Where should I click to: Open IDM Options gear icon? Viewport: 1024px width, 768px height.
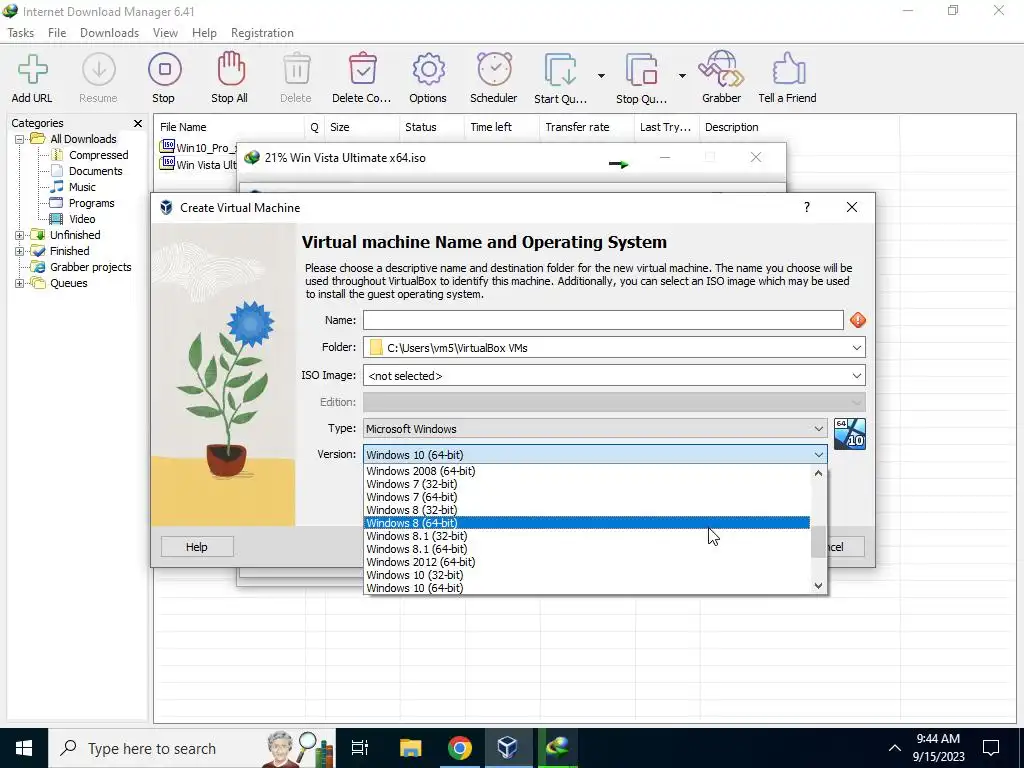[428, 69]
